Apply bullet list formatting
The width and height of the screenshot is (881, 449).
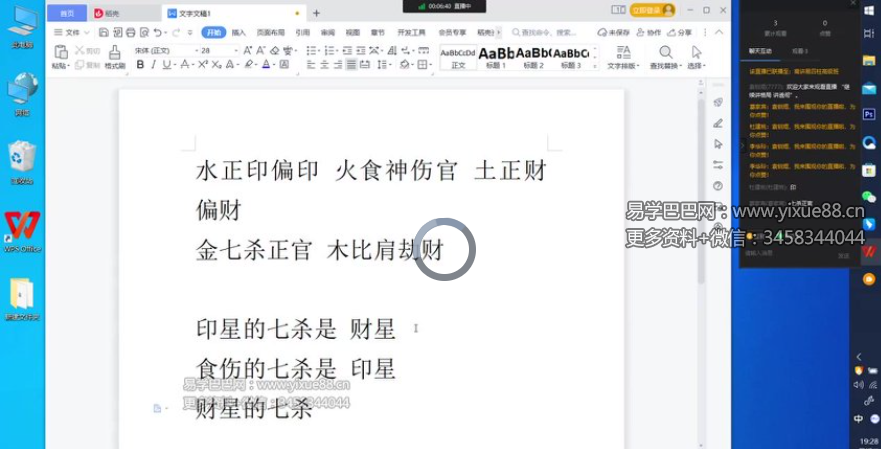click(x=311, y=51)
